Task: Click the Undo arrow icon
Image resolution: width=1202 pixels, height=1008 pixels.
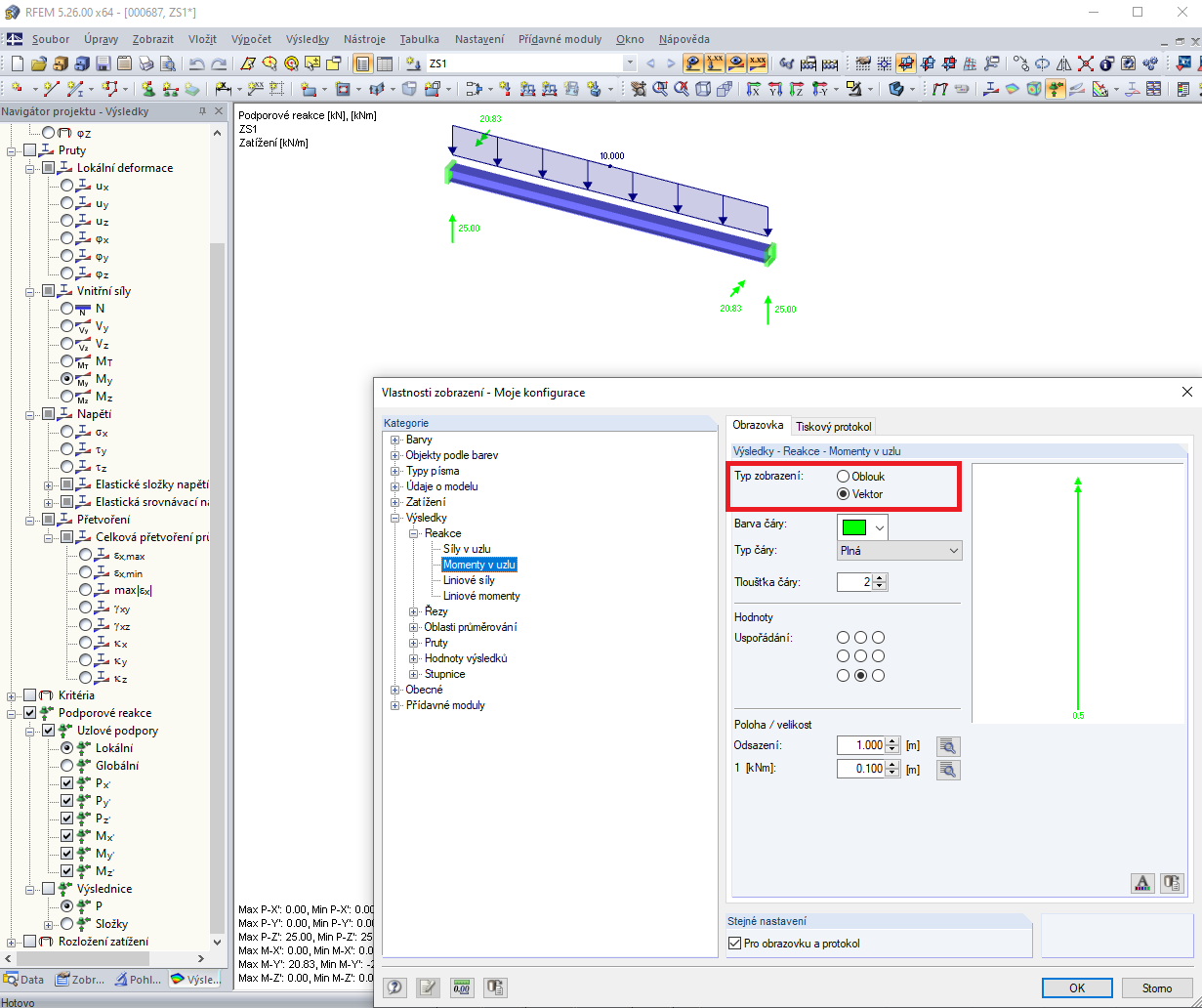Action: click(196, 63)
